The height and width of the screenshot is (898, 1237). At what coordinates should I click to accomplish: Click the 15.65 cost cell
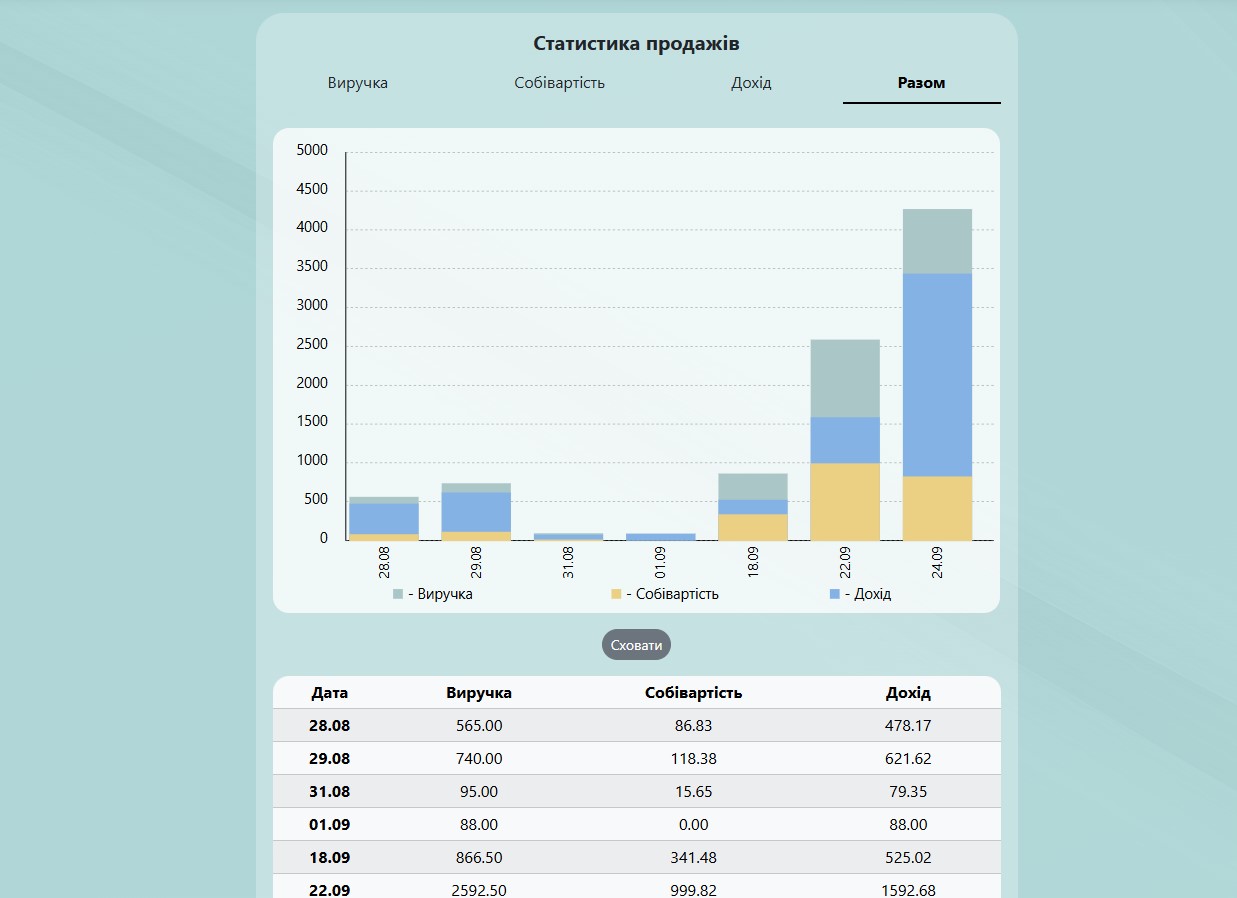[x=694, y=792]
